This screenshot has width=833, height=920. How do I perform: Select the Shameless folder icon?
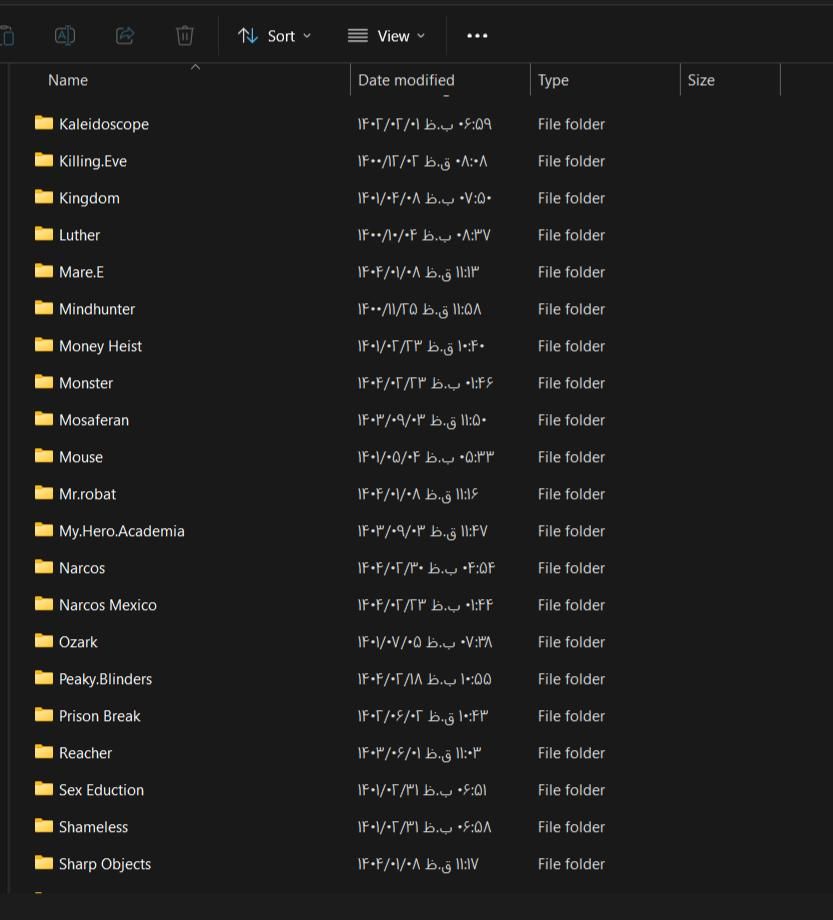tap(44, 826)
